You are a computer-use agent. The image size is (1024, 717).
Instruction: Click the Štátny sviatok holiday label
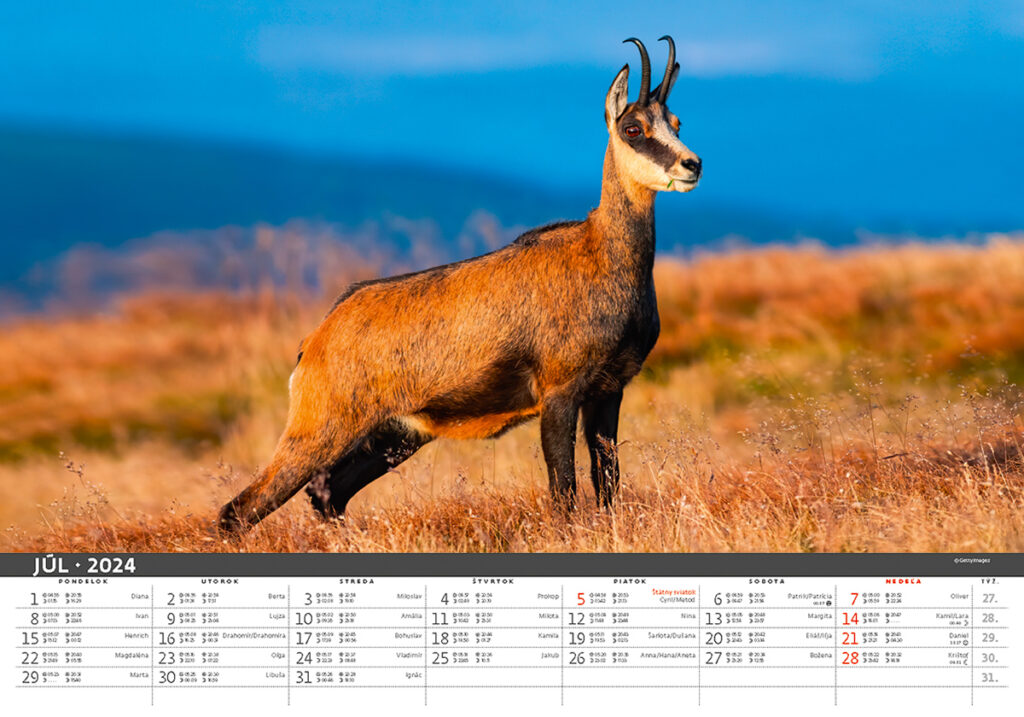pyautogui.click(x=673, y=592)
